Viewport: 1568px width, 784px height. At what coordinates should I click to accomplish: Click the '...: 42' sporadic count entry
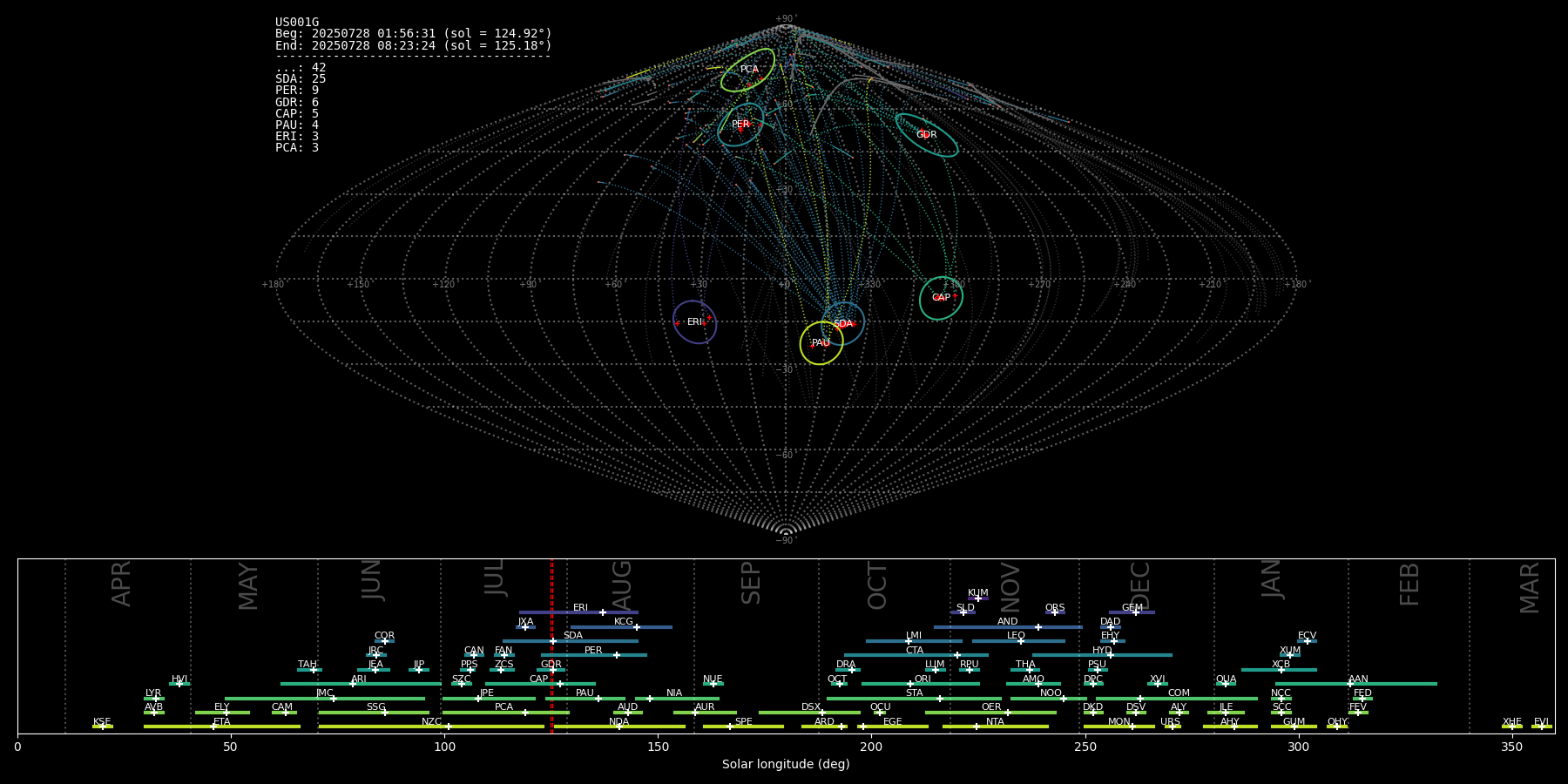tap(301, 68)
